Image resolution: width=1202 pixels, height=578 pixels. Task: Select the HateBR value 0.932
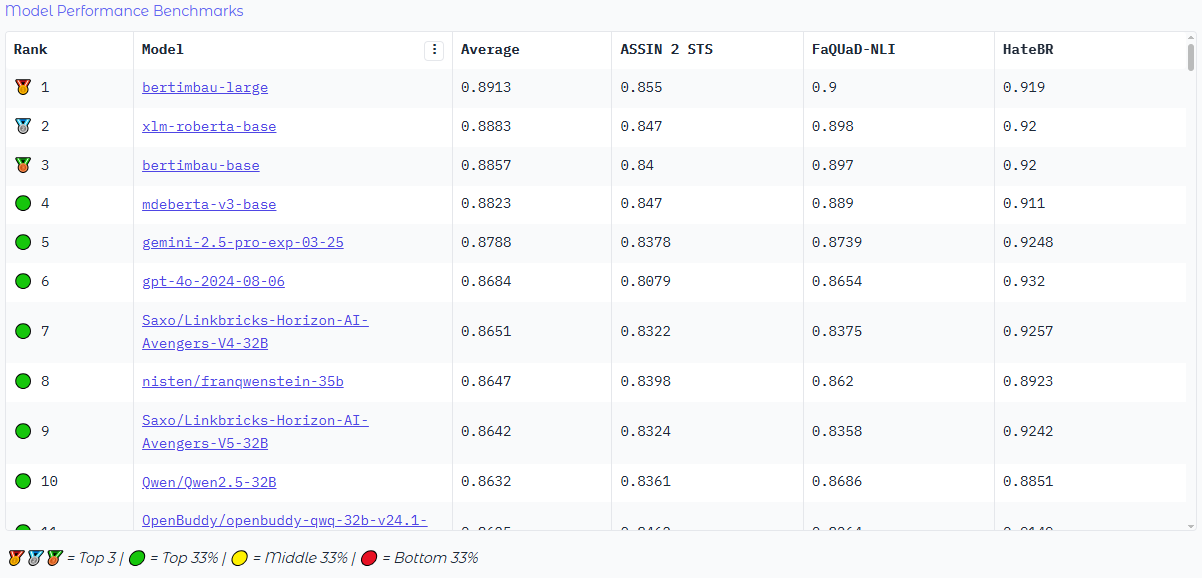point(1024,281)
